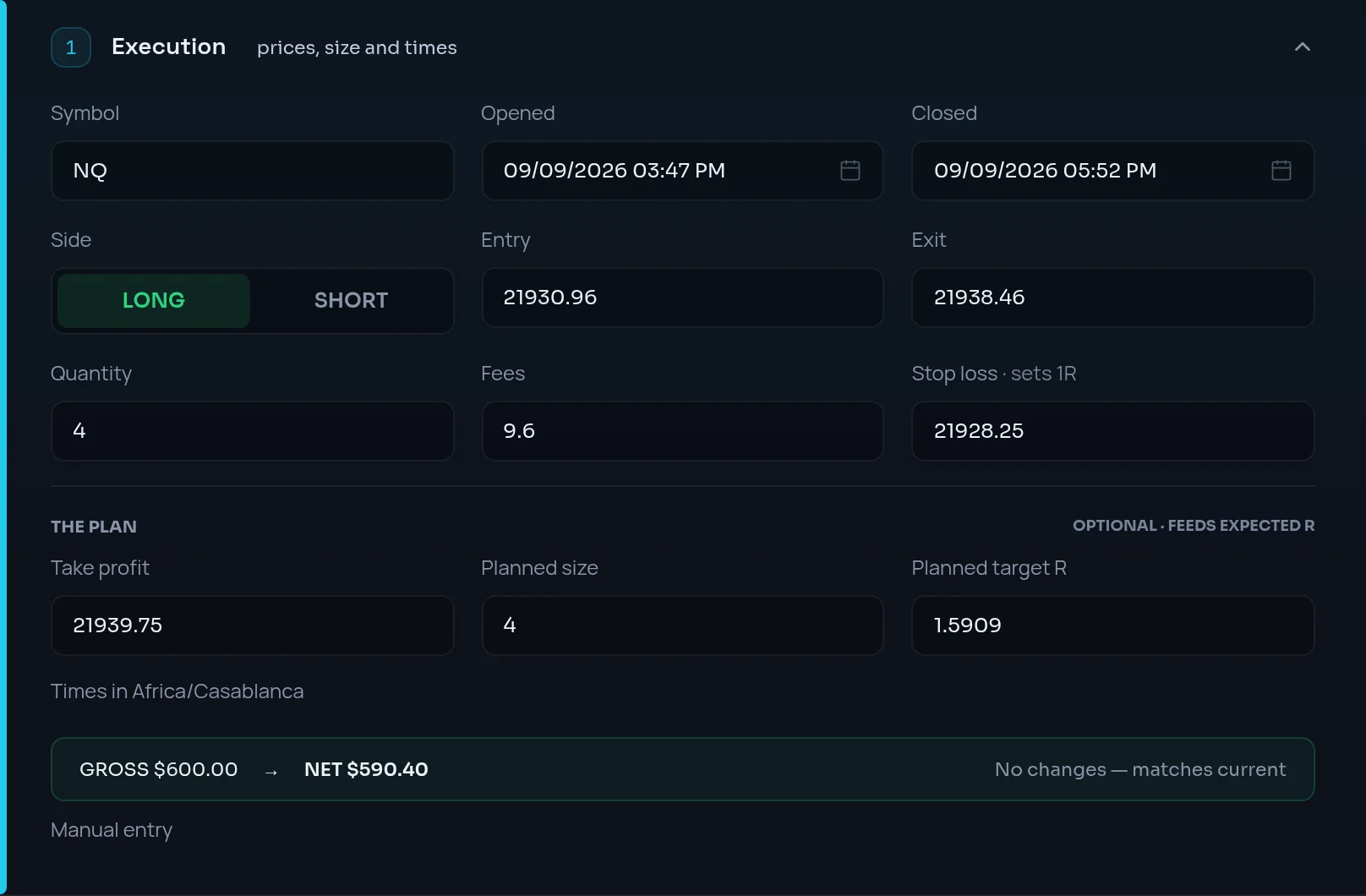Click the 'Take profit' label
The image size is (1366, 896).
pos(100,568)
